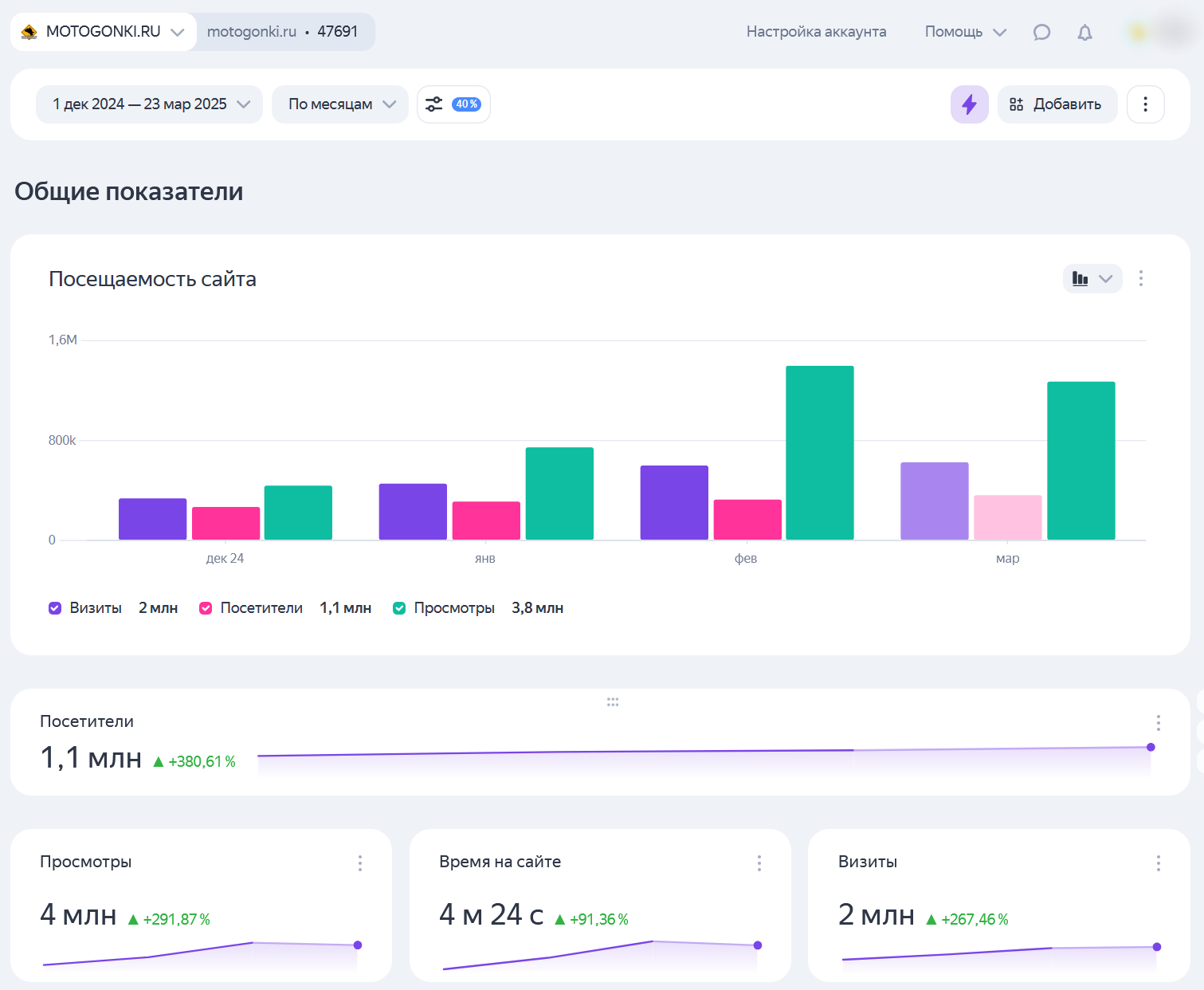The image size is (1204, 990).
Task: Toggle the Просмотры legend checkbox
Action: point(399,608)
